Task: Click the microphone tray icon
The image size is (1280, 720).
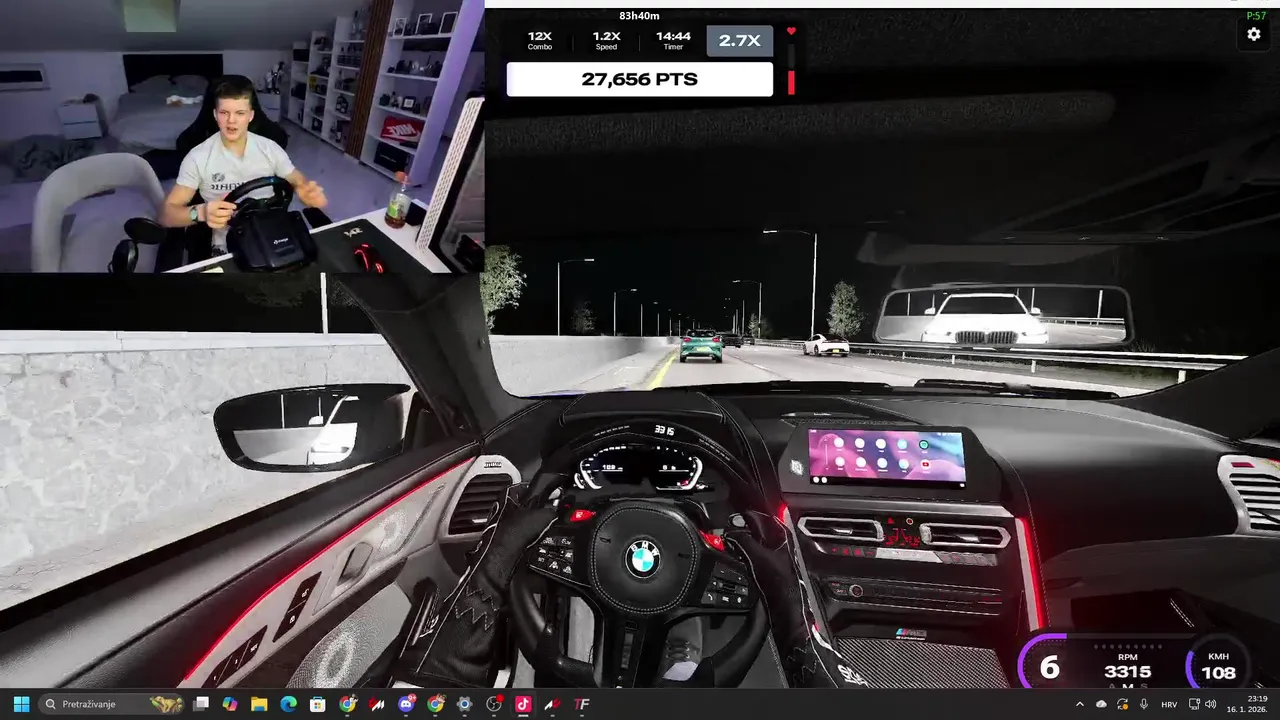Action: point(1144,704)
